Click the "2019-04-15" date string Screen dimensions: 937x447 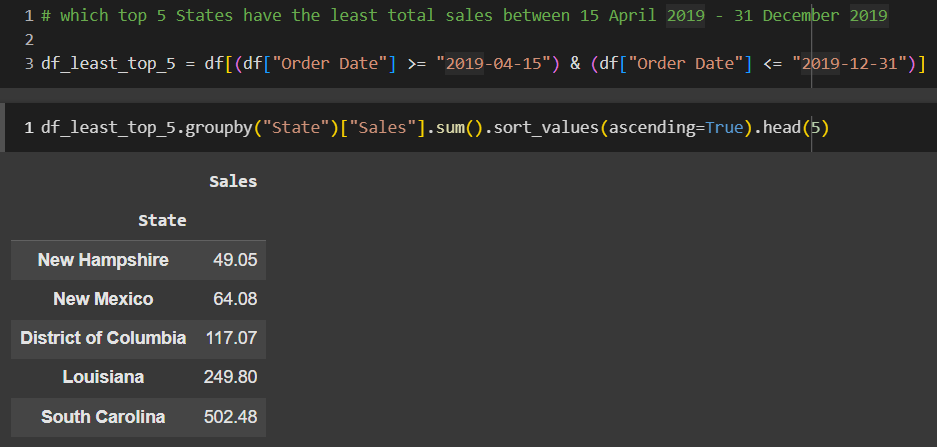496,63
